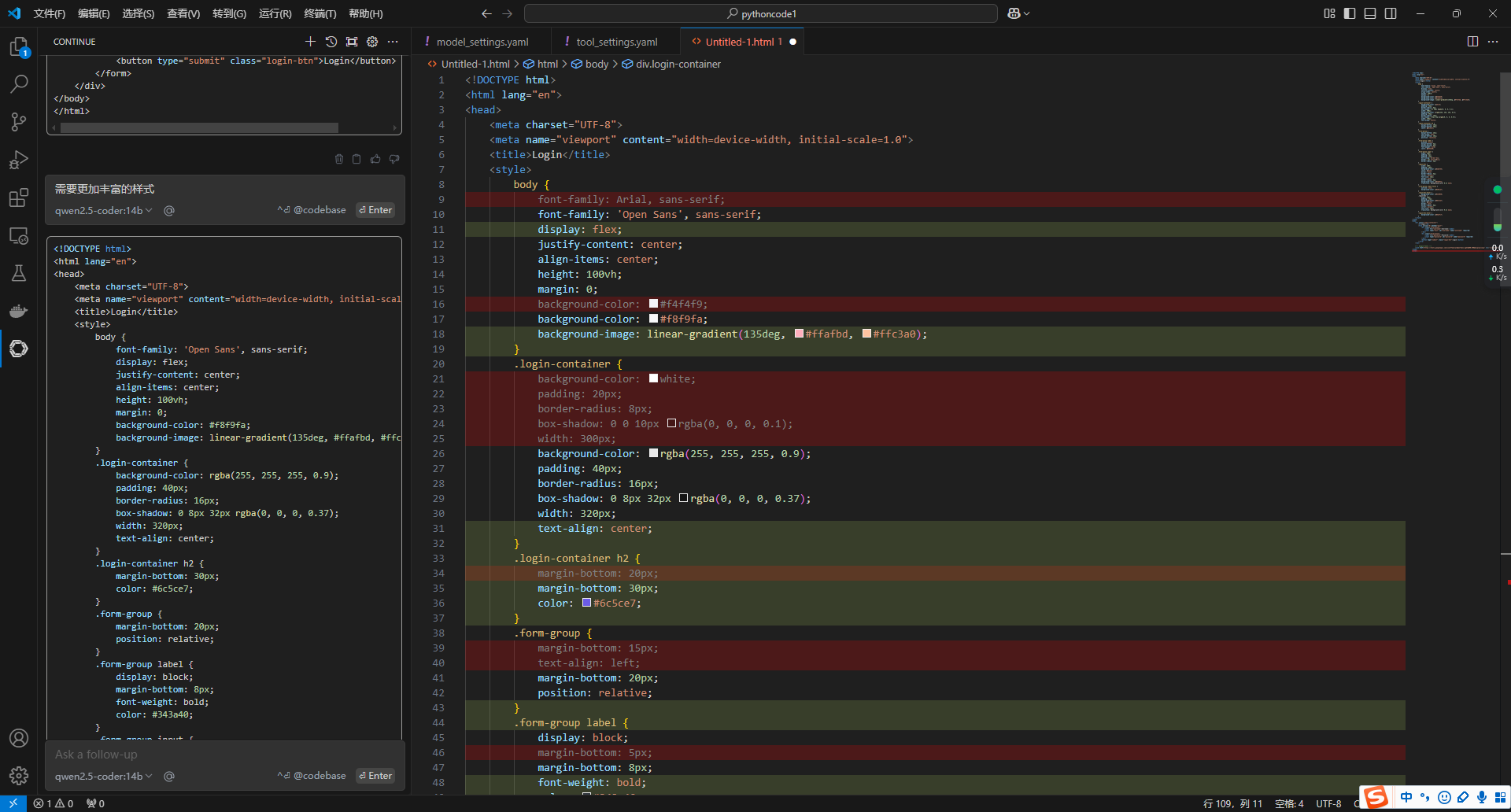Screen dimensions: 1511x812
Task: Open the 编辑(E) menu
Action: point(94,13)
